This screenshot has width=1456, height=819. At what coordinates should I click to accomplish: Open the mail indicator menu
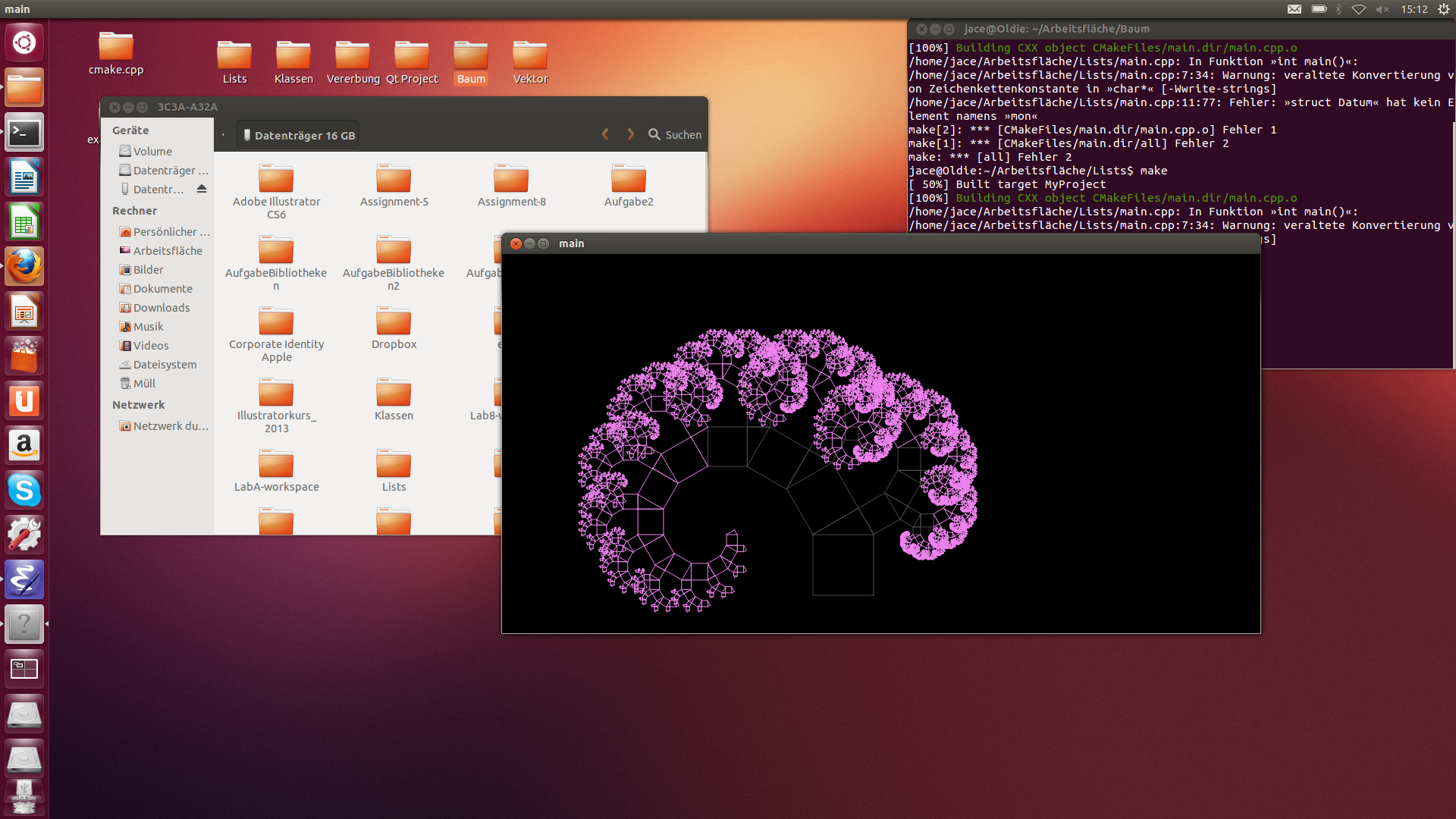click(x=1294, y=9)
